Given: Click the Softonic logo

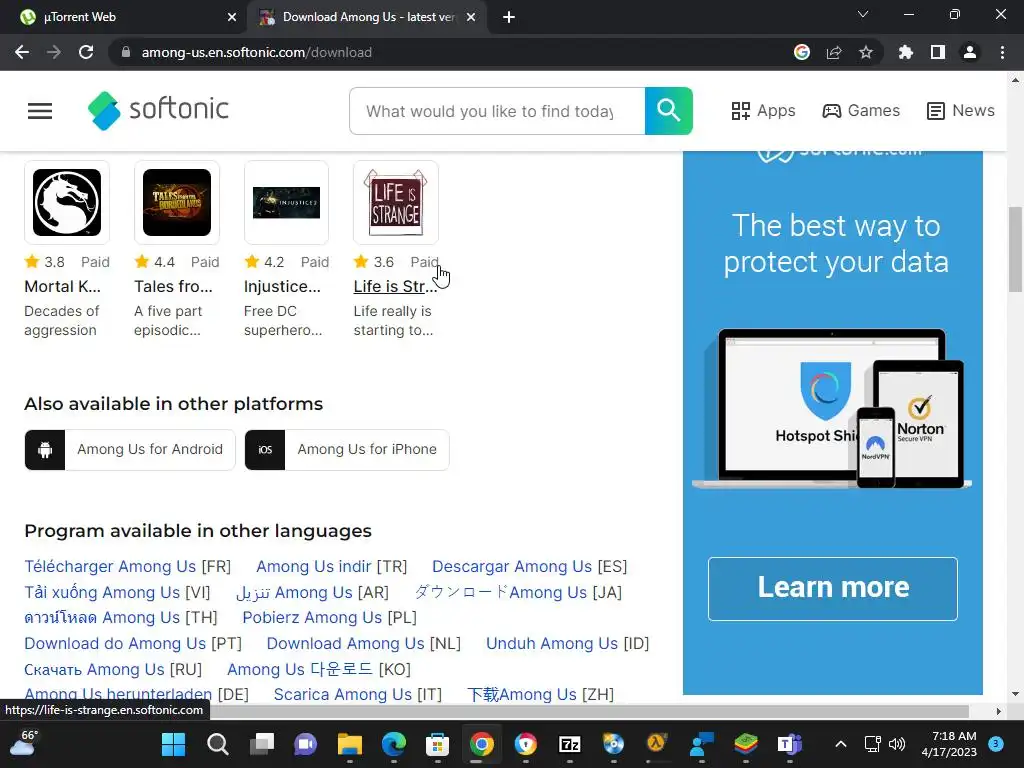Looking at the screenshot, I should click(x=158, y=110).
